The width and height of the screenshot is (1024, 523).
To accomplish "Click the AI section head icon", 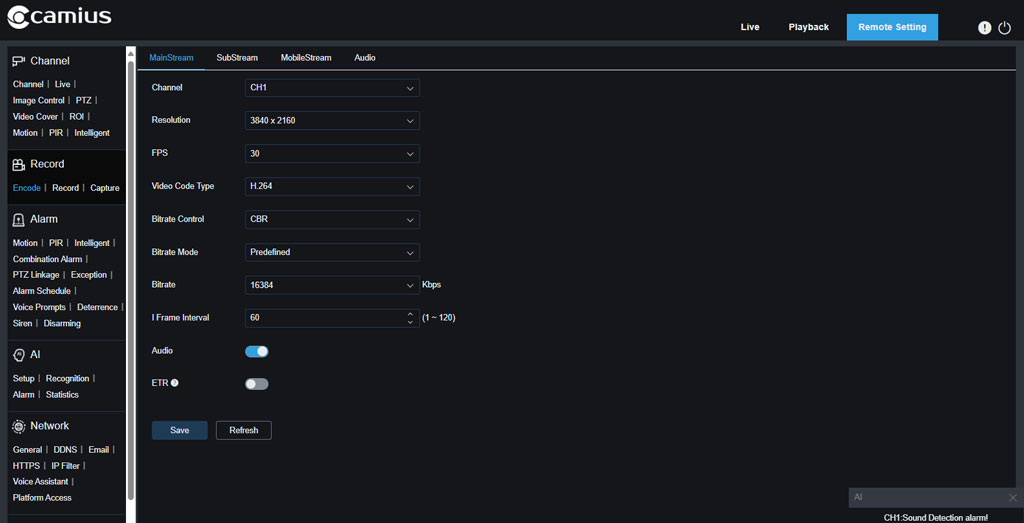I will click(18, 355).
